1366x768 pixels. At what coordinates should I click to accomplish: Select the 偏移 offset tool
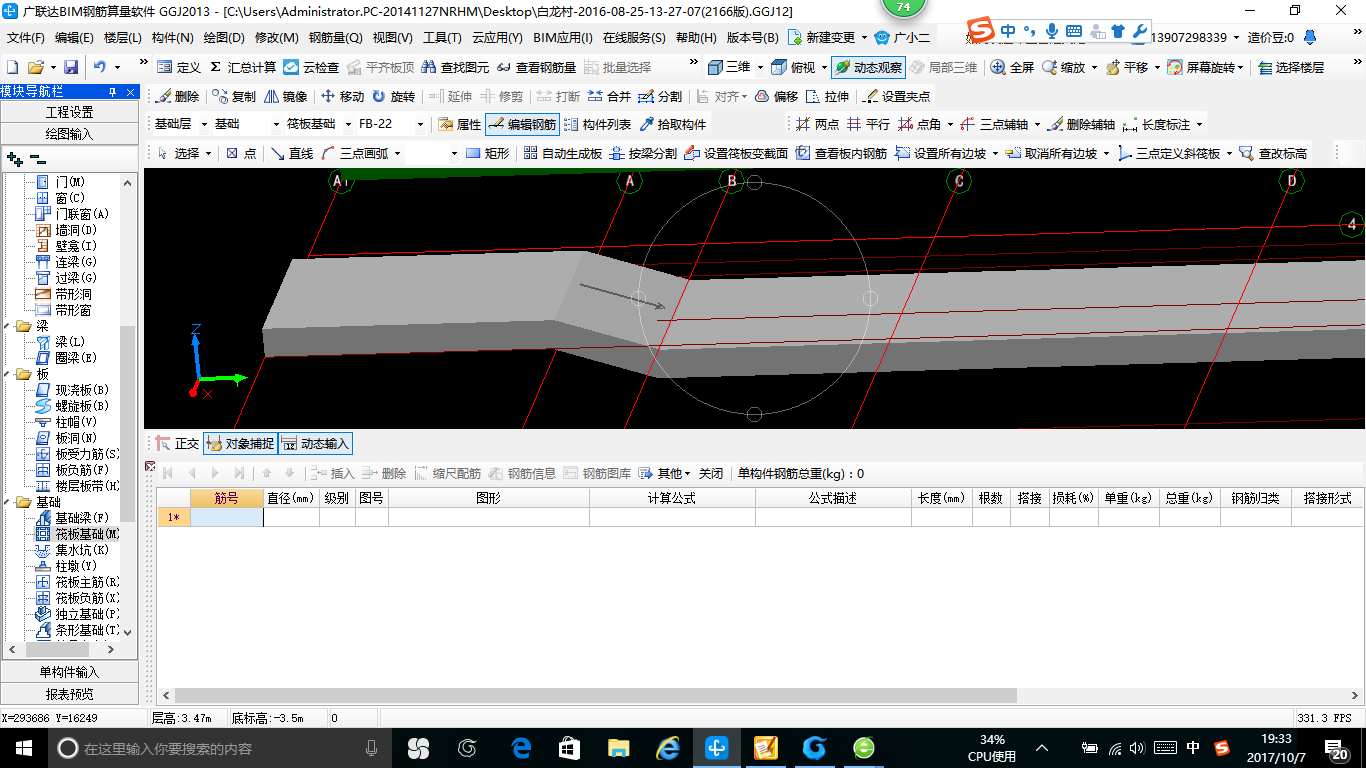pyautogui.click(x=777, y=96)
